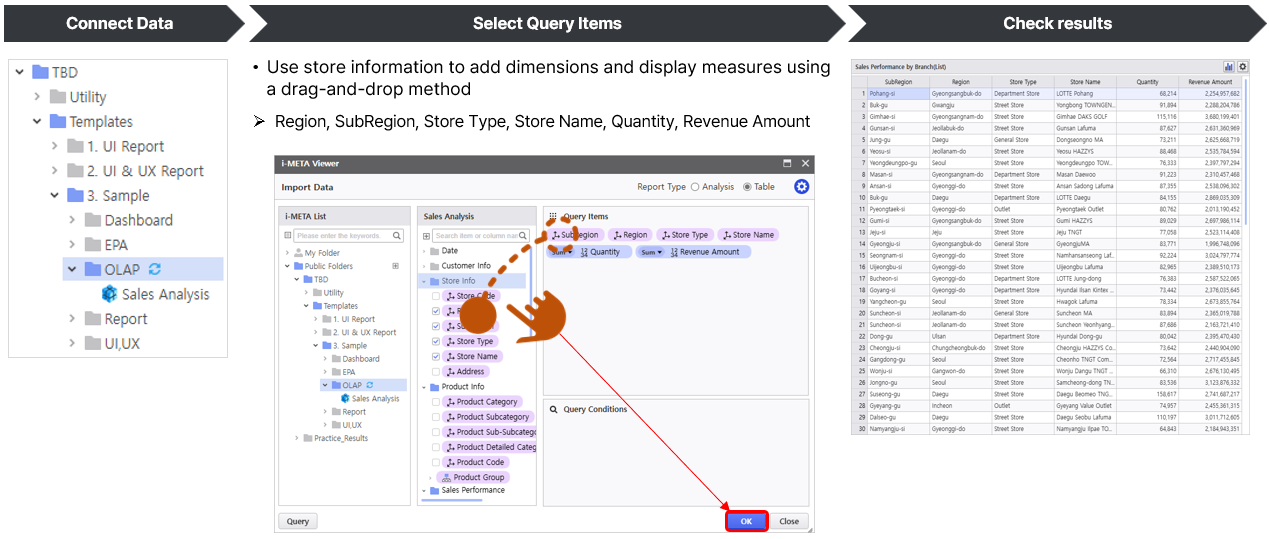The width and height of the screenshot is (1269, 539).
Task: Click the search magnifier in i-META List
Action: (397, 236)
